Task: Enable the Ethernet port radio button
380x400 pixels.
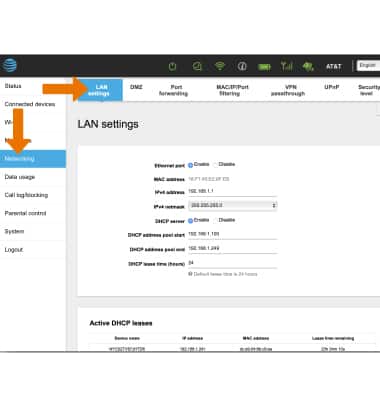Action: (x=190, y=165)
